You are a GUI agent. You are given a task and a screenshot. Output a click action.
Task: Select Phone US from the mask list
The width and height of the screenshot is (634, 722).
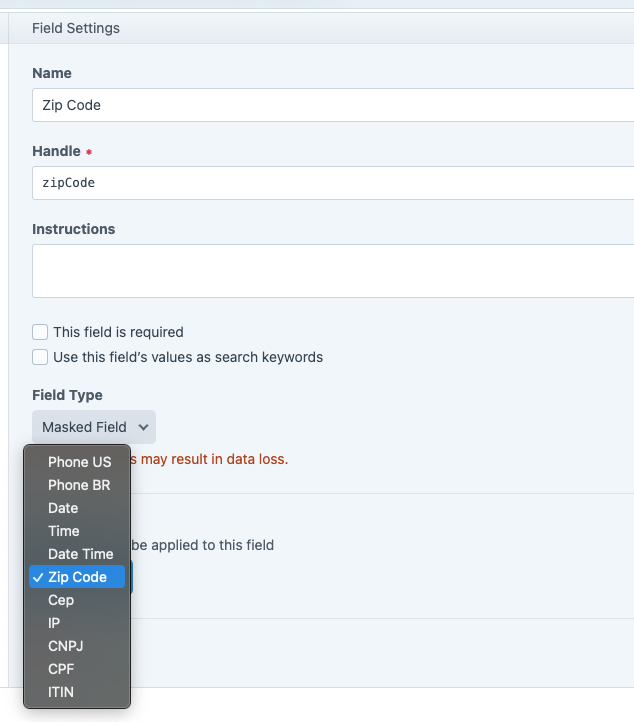pos(77,462)
